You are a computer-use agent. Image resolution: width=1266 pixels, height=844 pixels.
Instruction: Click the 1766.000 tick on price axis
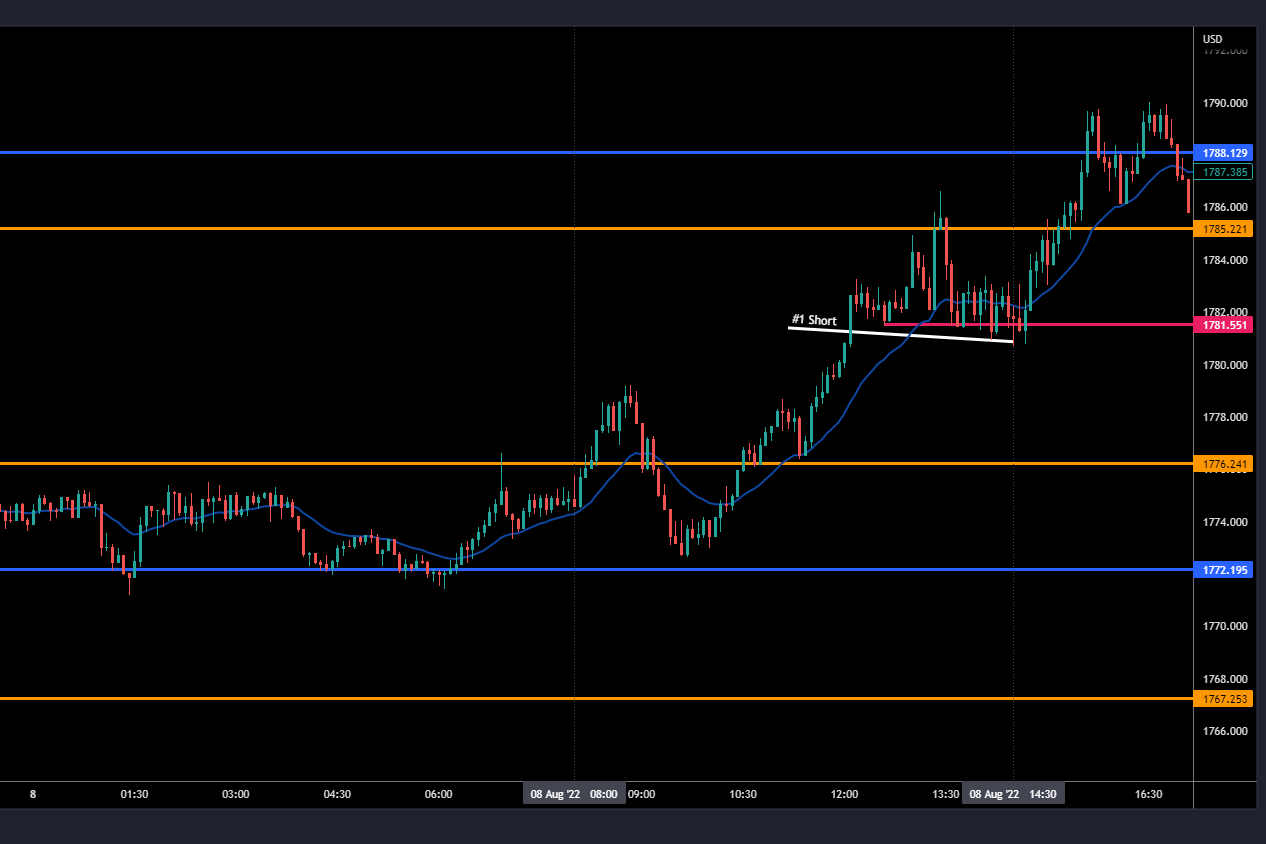[1224, 731]
